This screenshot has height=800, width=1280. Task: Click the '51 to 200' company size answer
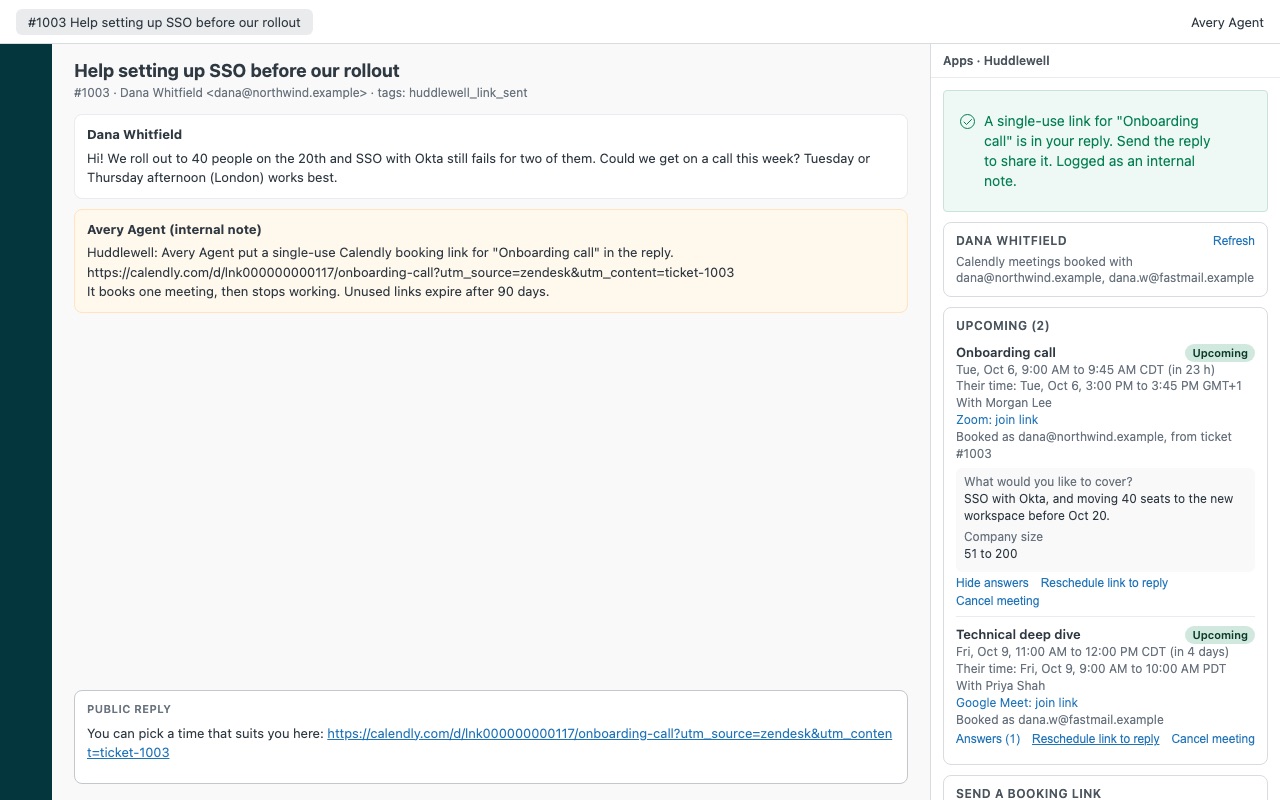(x=990, y=554)
